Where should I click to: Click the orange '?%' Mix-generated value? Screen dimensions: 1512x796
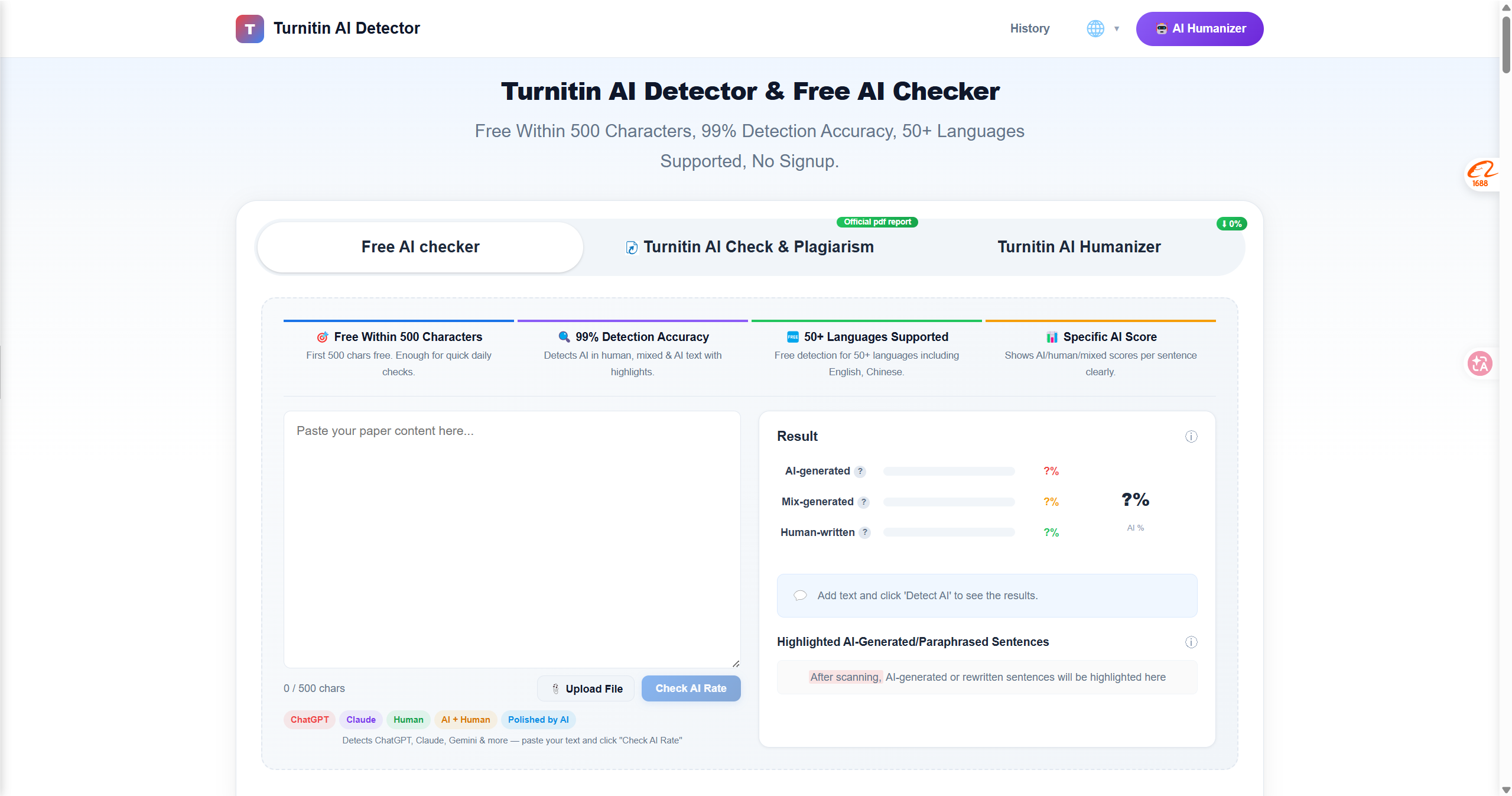(1051, 502)
